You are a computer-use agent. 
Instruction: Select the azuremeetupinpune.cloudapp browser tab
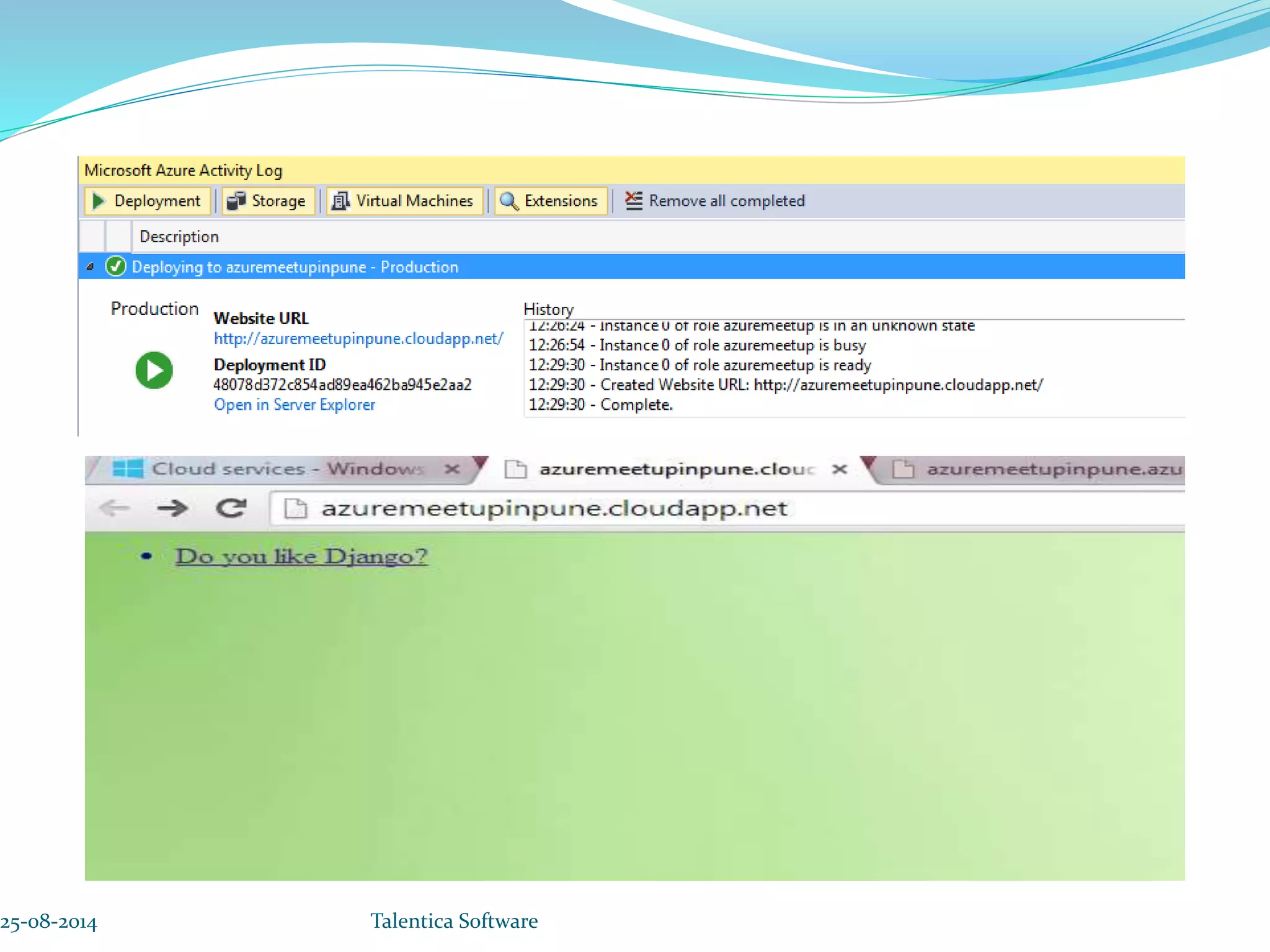pyautogui.click(x=676, y=469)
